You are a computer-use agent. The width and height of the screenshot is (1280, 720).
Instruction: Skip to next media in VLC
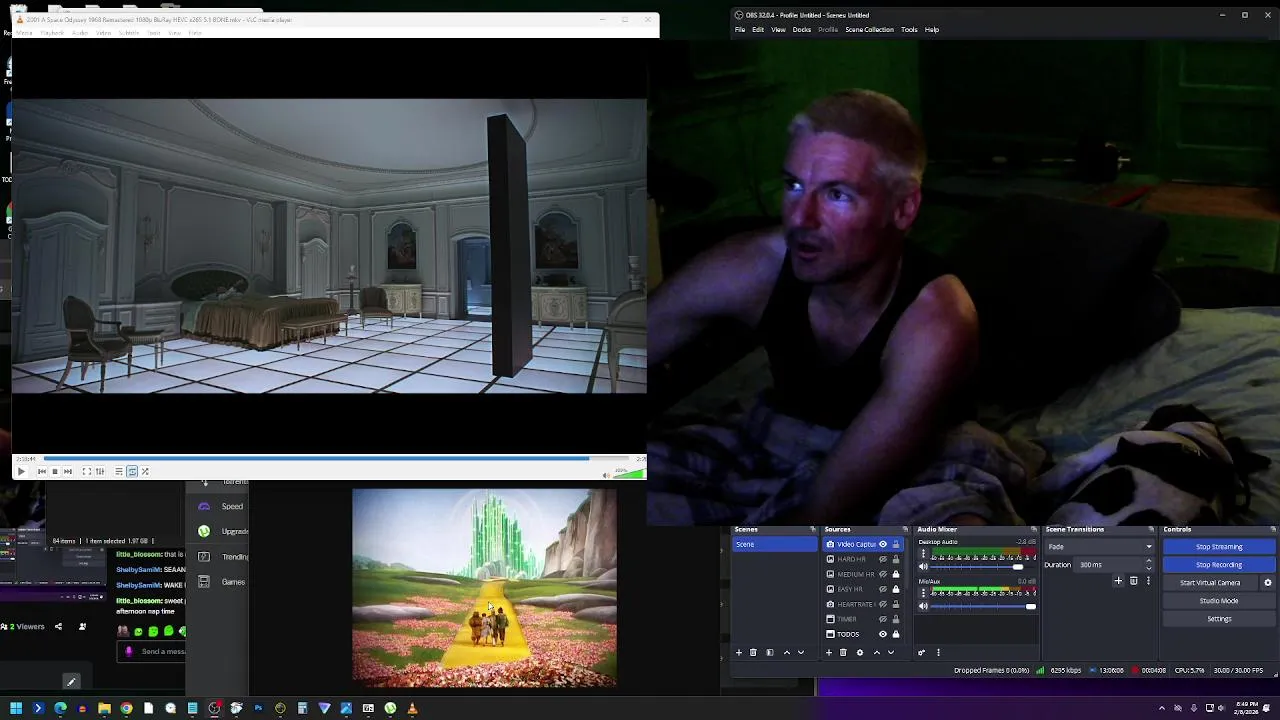(67, 471)
